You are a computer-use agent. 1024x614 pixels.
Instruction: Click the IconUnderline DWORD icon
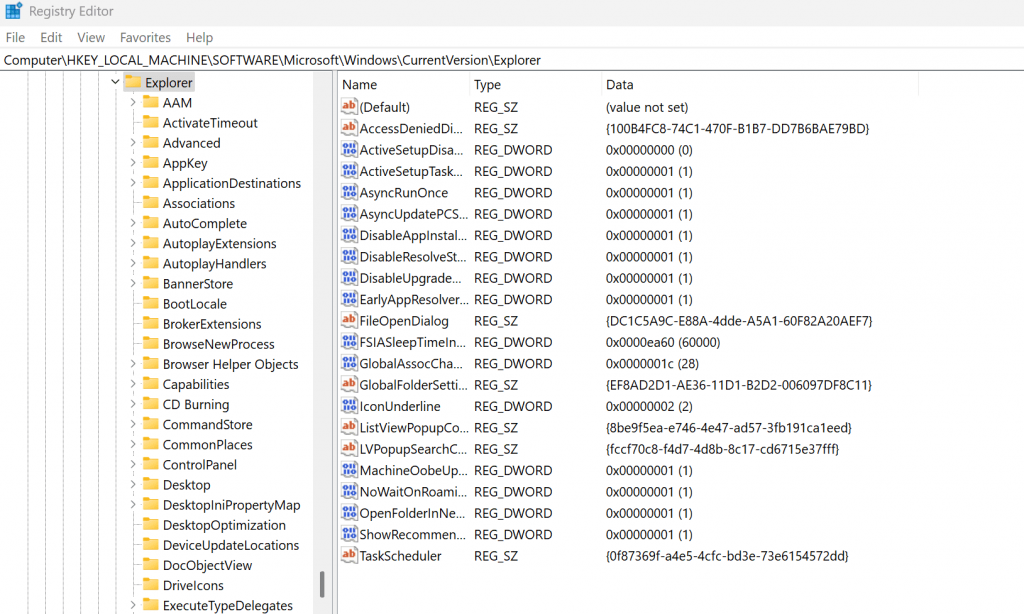pyautogui.click(x=349, y=406)
